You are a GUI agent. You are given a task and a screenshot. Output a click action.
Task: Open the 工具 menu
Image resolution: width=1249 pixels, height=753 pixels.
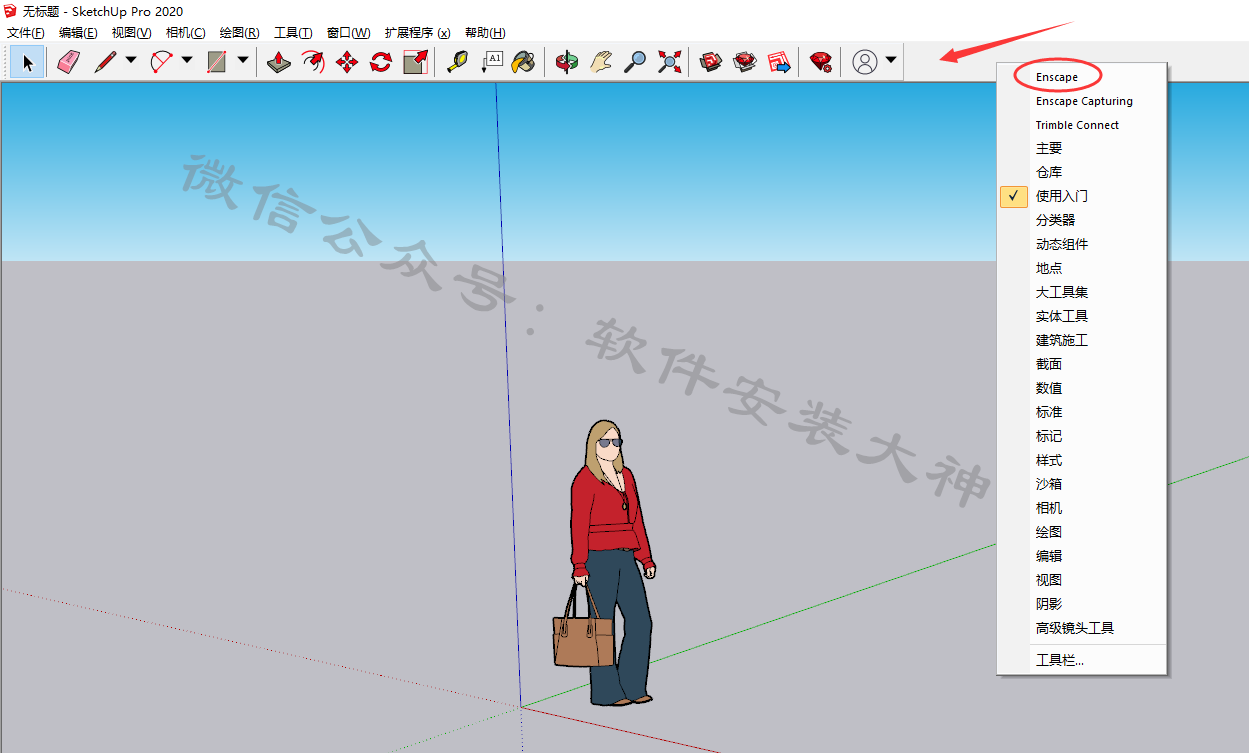[x=293, y=32]
